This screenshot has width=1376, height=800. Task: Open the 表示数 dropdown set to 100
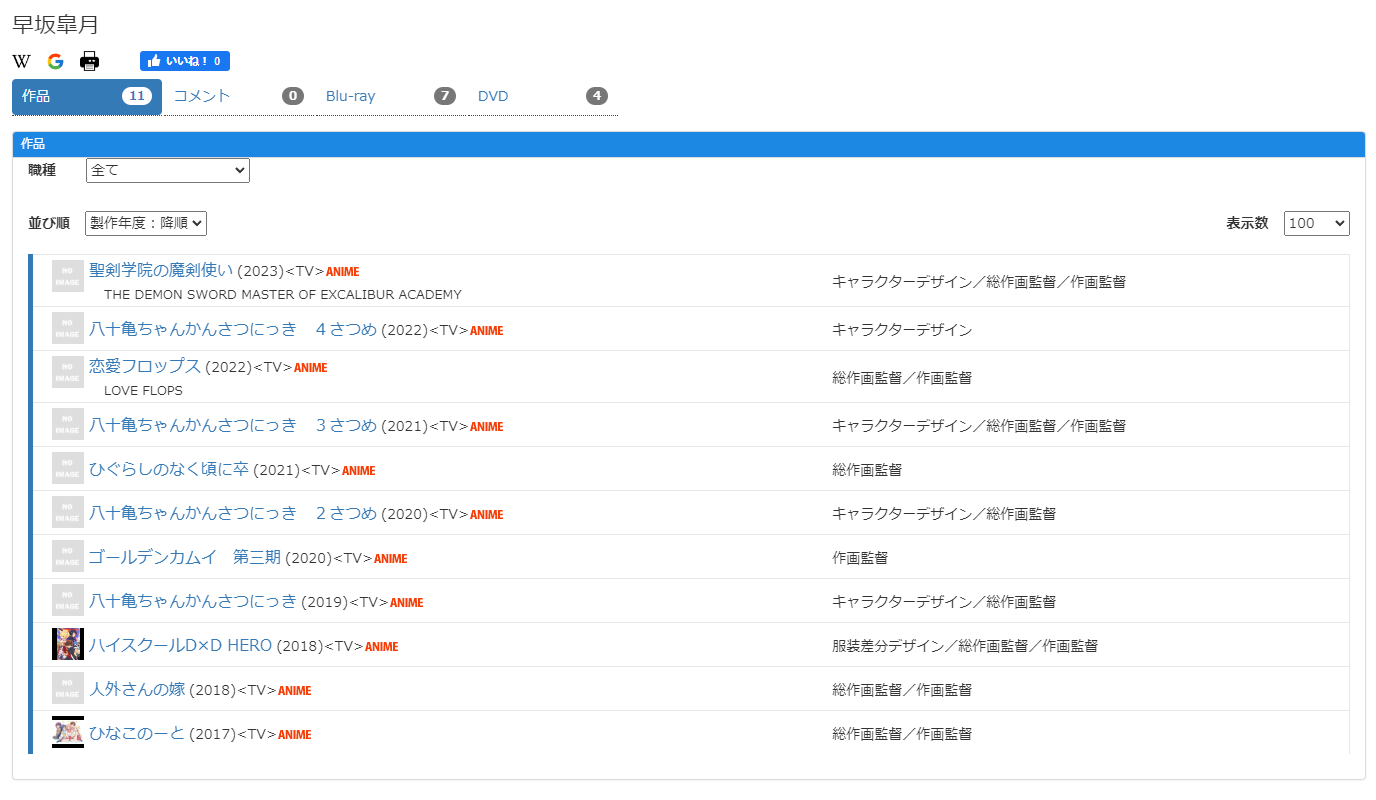(1316, 223)
